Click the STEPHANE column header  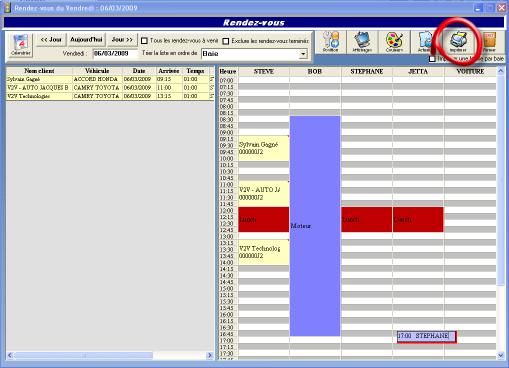(367, 71)
